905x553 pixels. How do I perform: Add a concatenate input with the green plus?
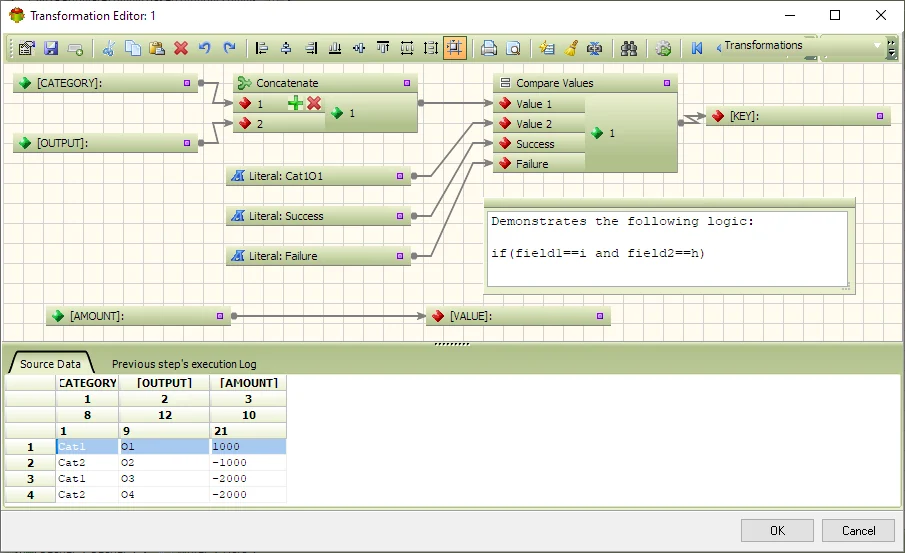[295, 103]
